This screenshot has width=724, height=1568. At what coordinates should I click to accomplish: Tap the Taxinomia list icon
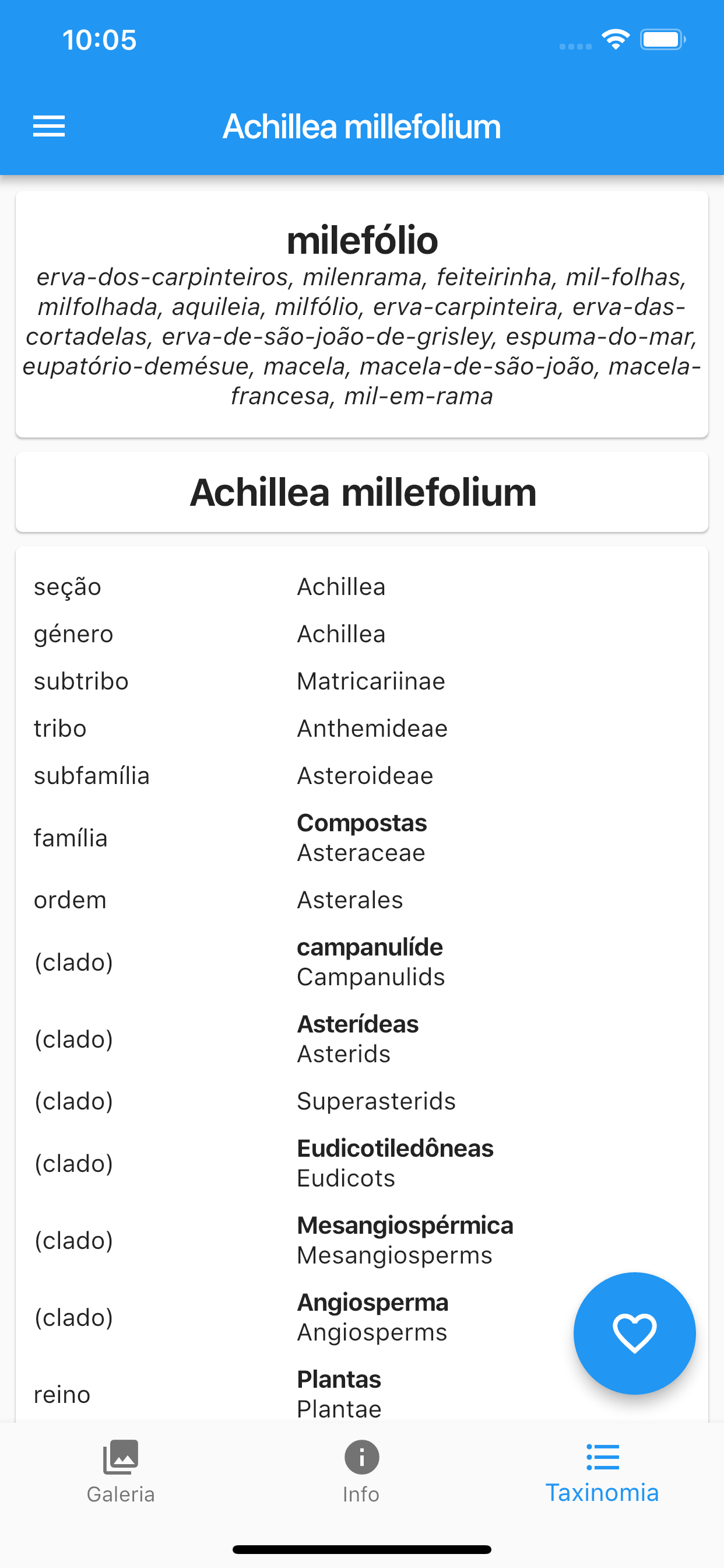(602, 1457)
